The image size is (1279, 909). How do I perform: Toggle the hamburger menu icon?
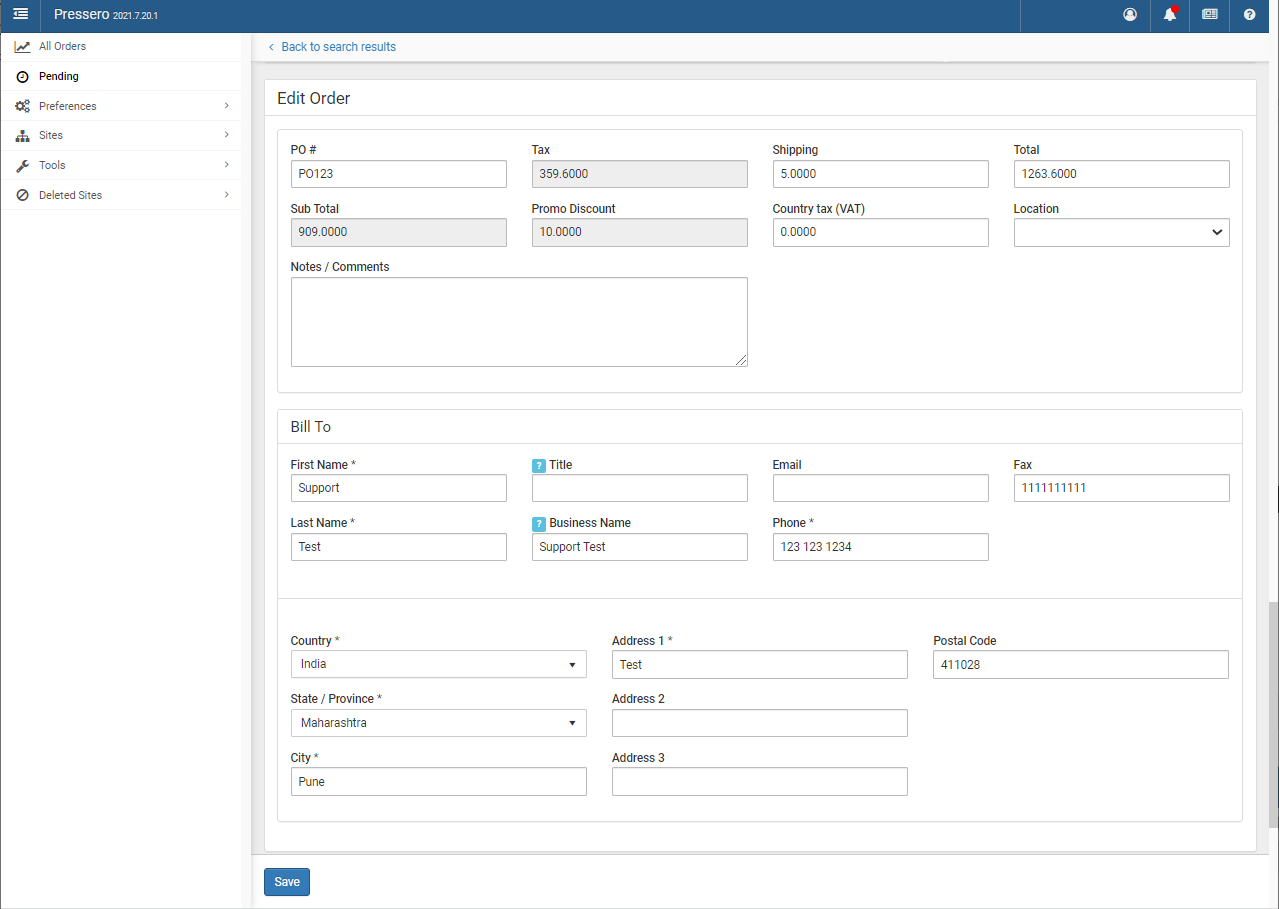(20, 14)
